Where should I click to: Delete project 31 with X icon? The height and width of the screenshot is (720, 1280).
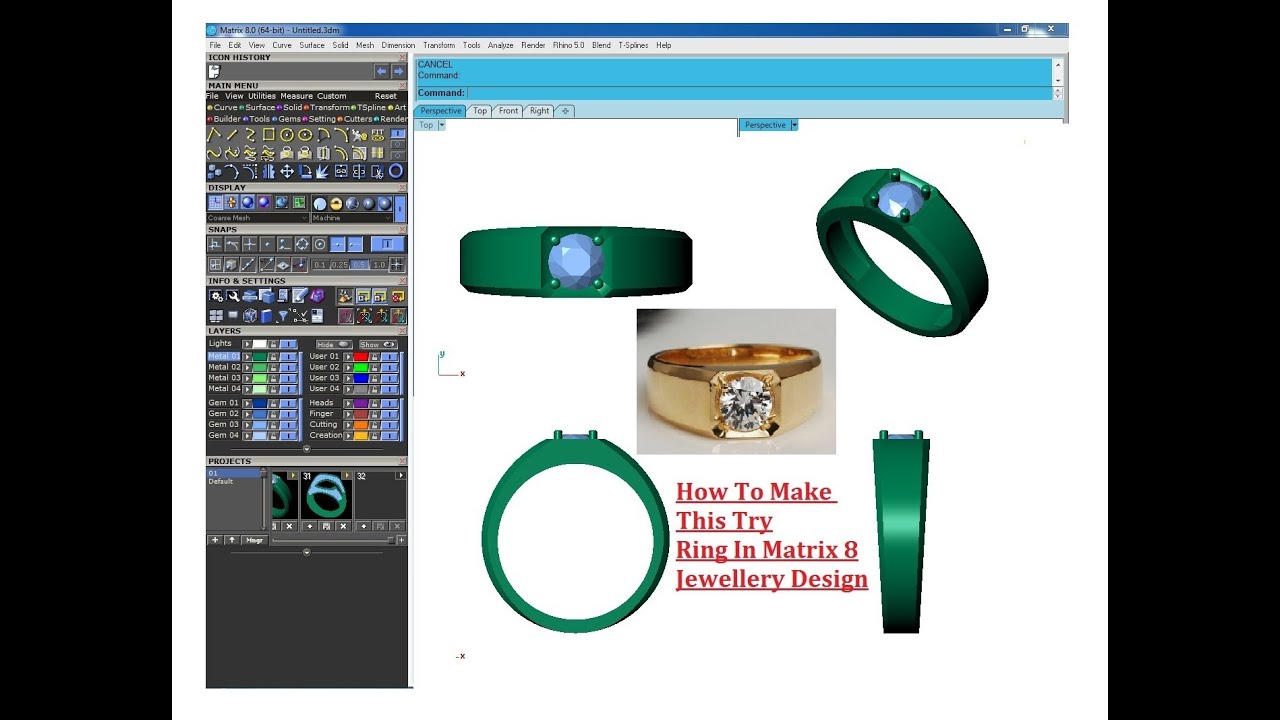[x=343, y=526]
